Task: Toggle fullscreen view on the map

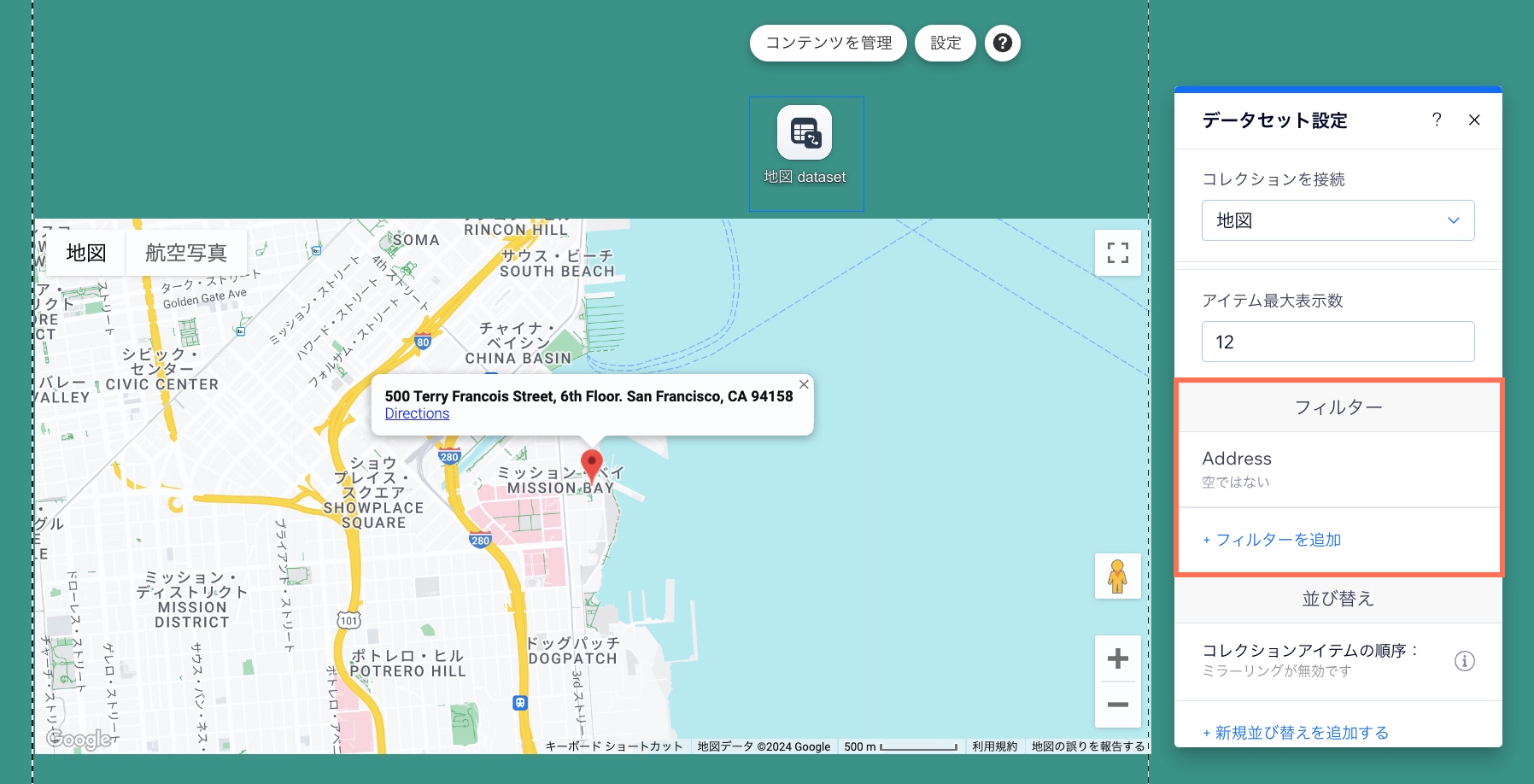Action: (1117, 253)
